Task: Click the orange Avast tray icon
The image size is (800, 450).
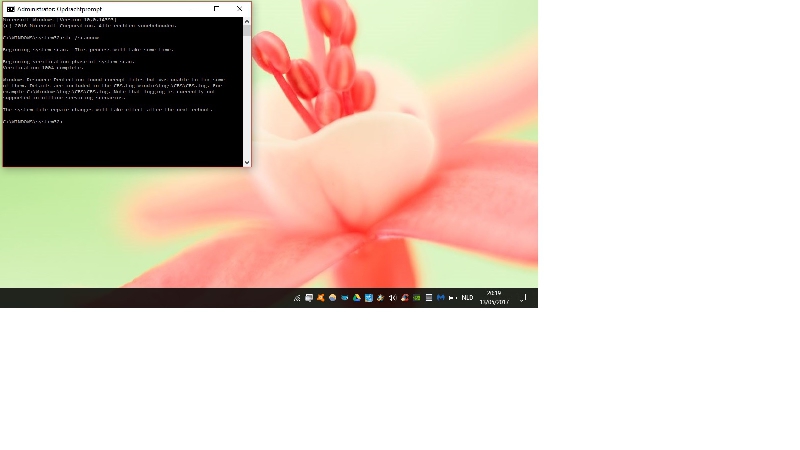Action: [321, 298]
